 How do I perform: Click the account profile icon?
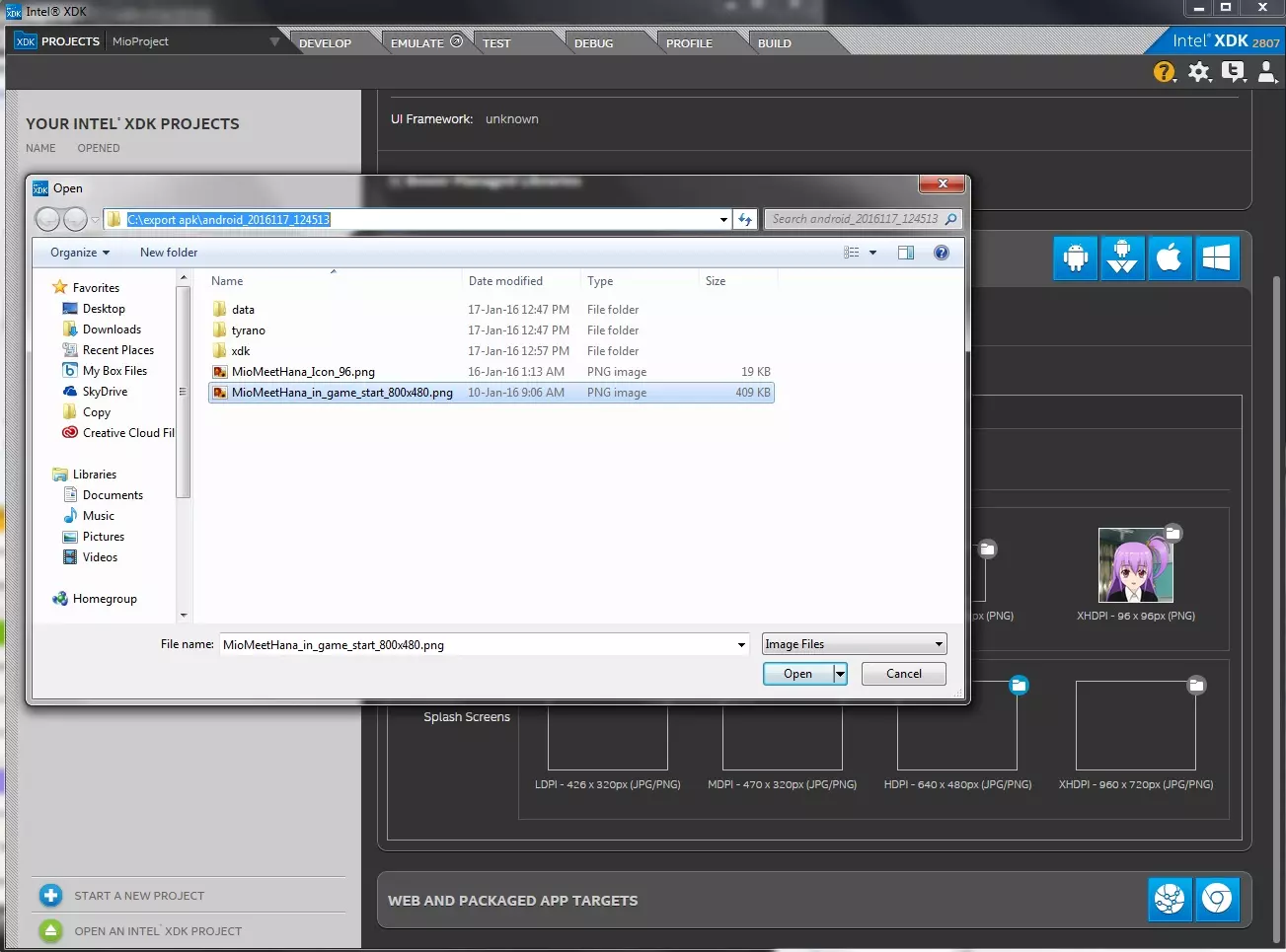coord(1267,72)
